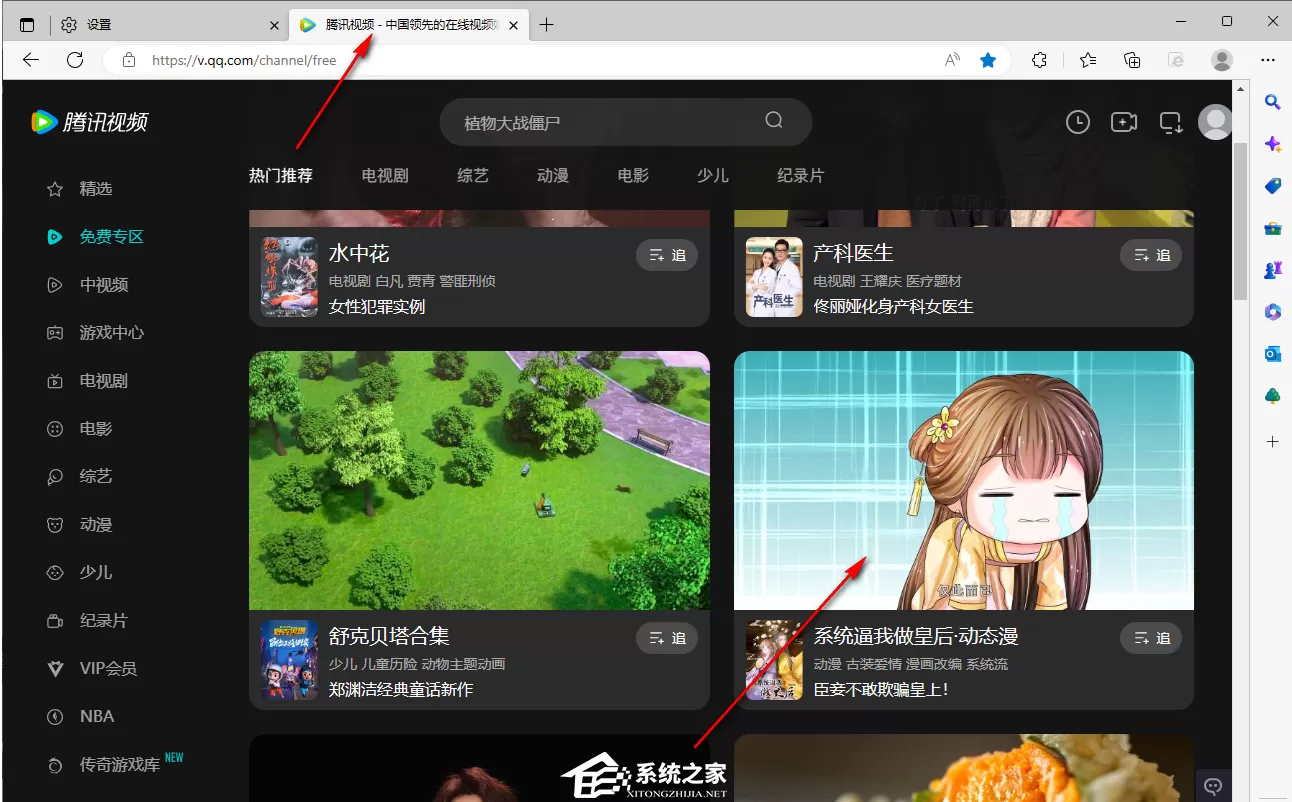
Task: Open 电视剧 in the left sidebar
Action: [104, 381]
